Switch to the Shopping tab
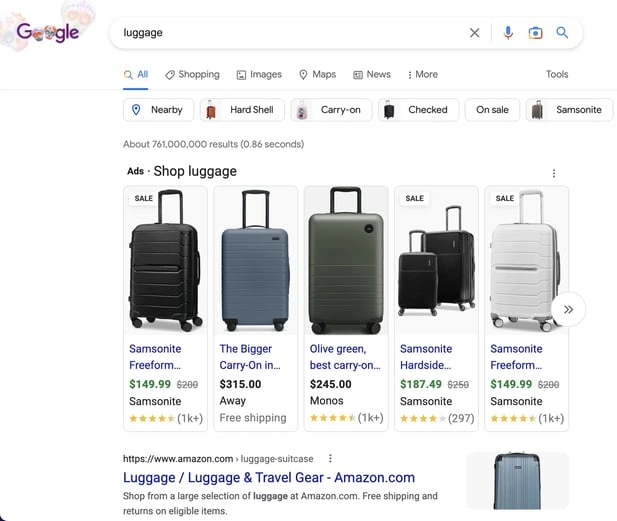This screenshot has height=521, width=617. pyautogui.click(x=192, y=74)
